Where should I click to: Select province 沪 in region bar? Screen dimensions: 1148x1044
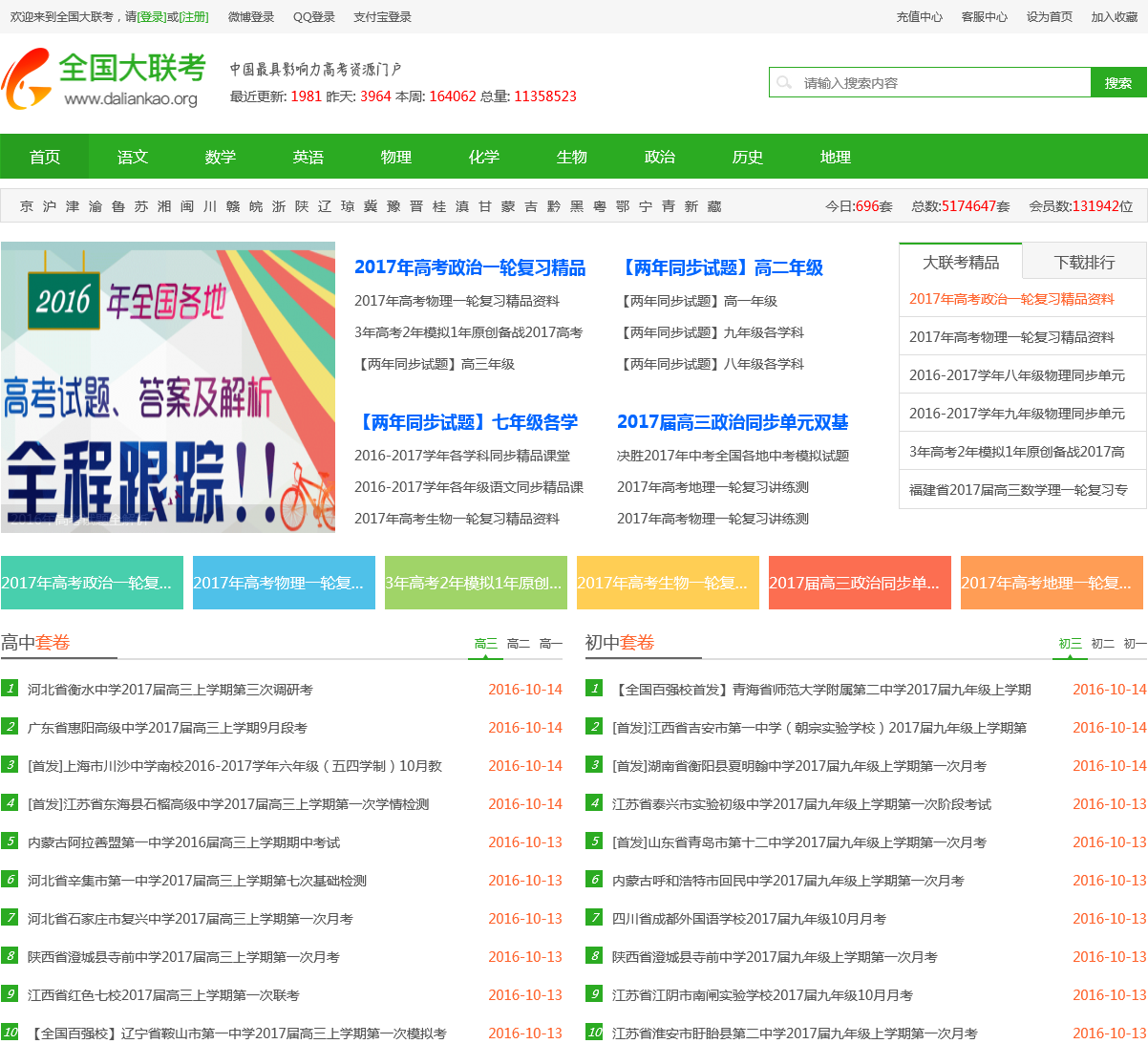click(50, 206)
